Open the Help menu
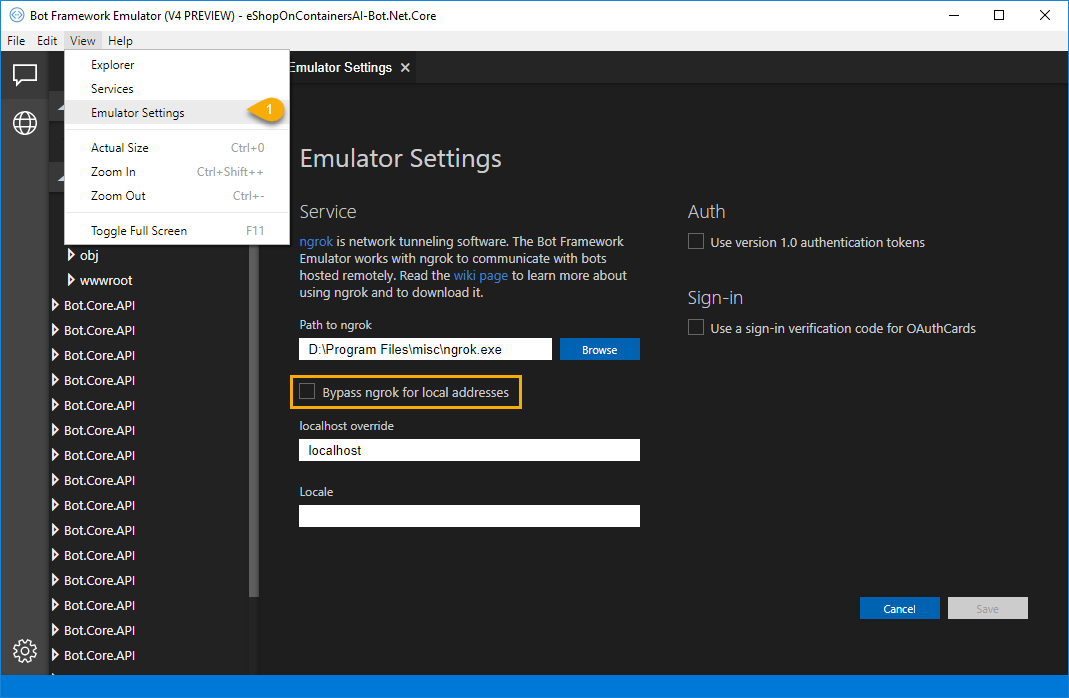The image size is (1069, 698). [x=120, y=41]
